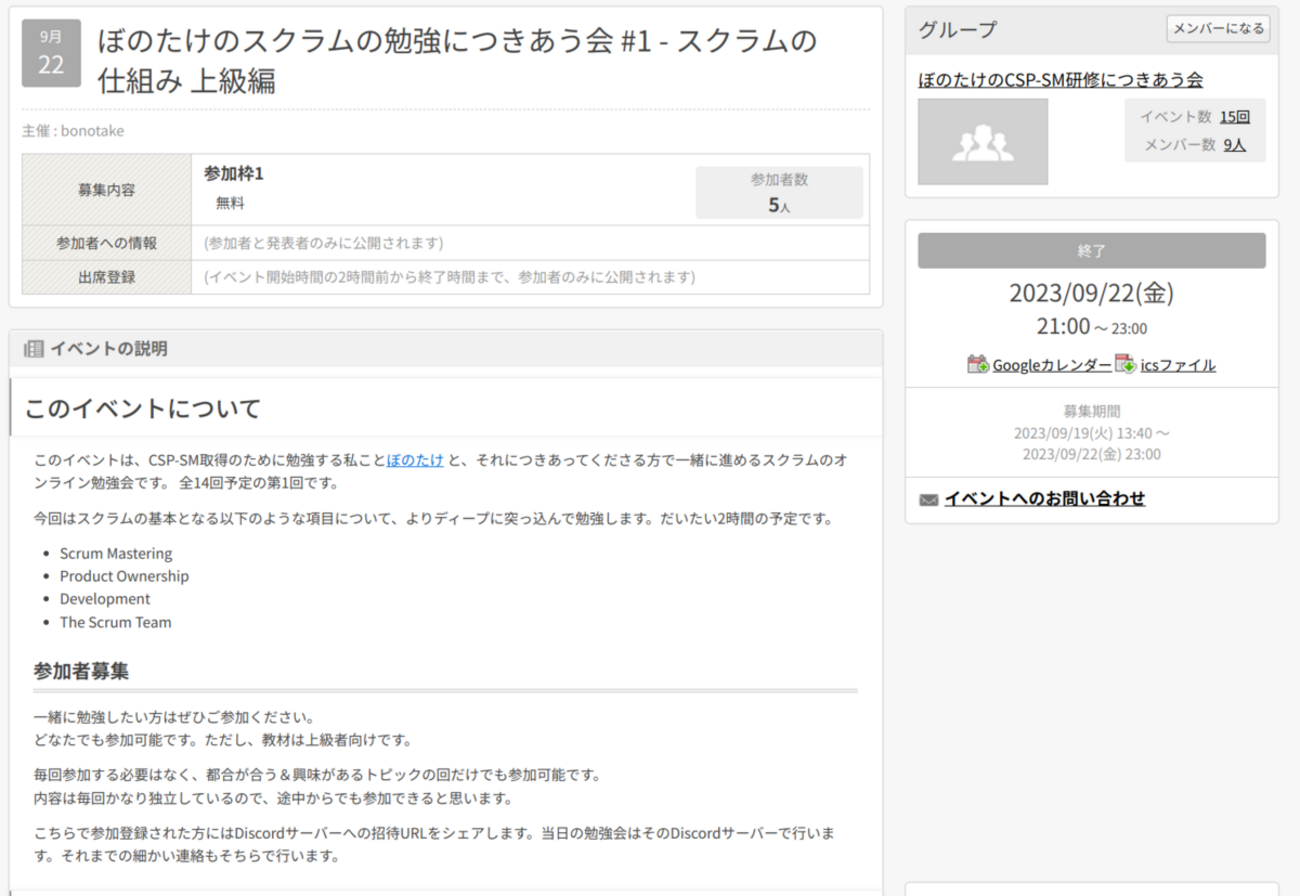Click the Development list item
This screenshot has height=896, width=1300.
coord(105,599)
